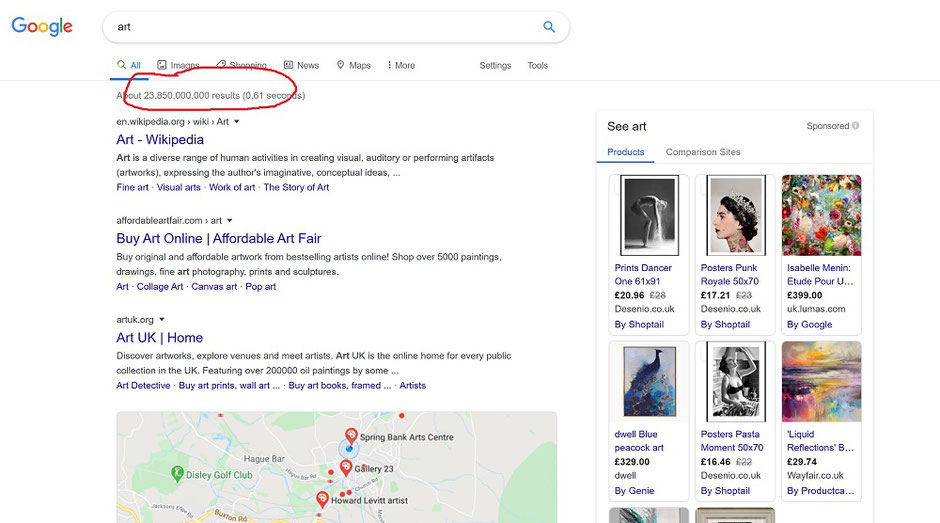This screenshot has width=940, height=523.
Task: Click the Posters Pasta Moment 50x70 title
Action: click(732, 441)
